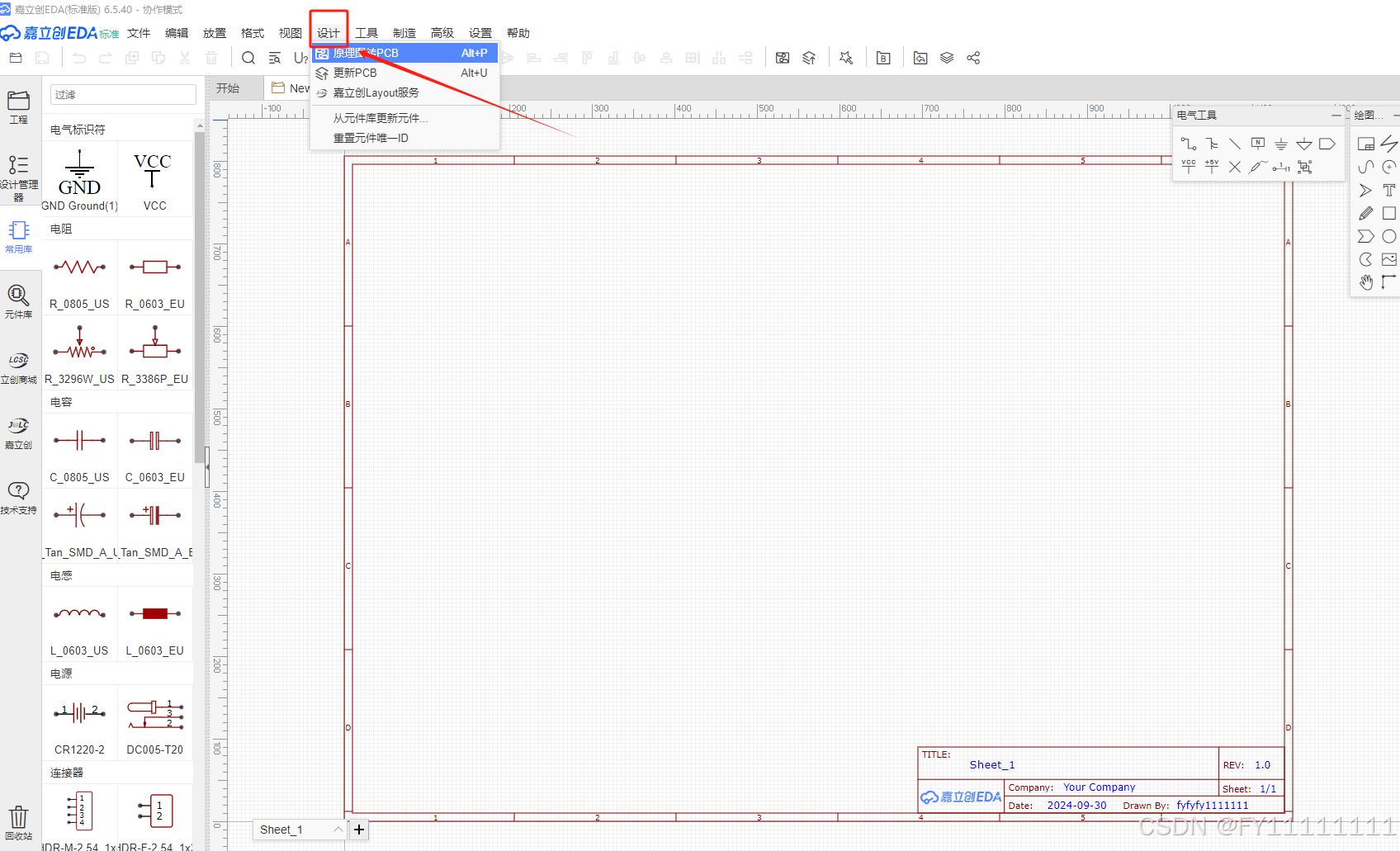The image size is (1400, 851).
Task: Open the 文件 menu
Action: [139, 33]
